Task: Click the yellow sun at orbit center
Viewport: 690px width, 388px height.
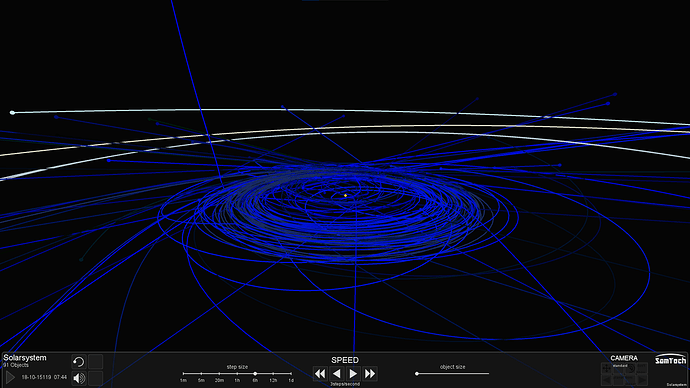Action: tap(345, 195)
